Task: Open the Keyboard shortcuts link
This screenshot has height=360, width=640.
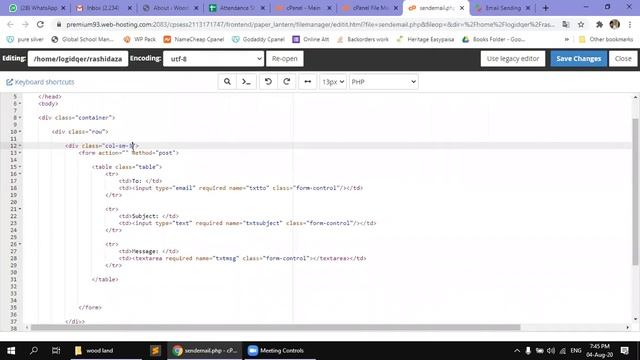Action: coord(40,82)
